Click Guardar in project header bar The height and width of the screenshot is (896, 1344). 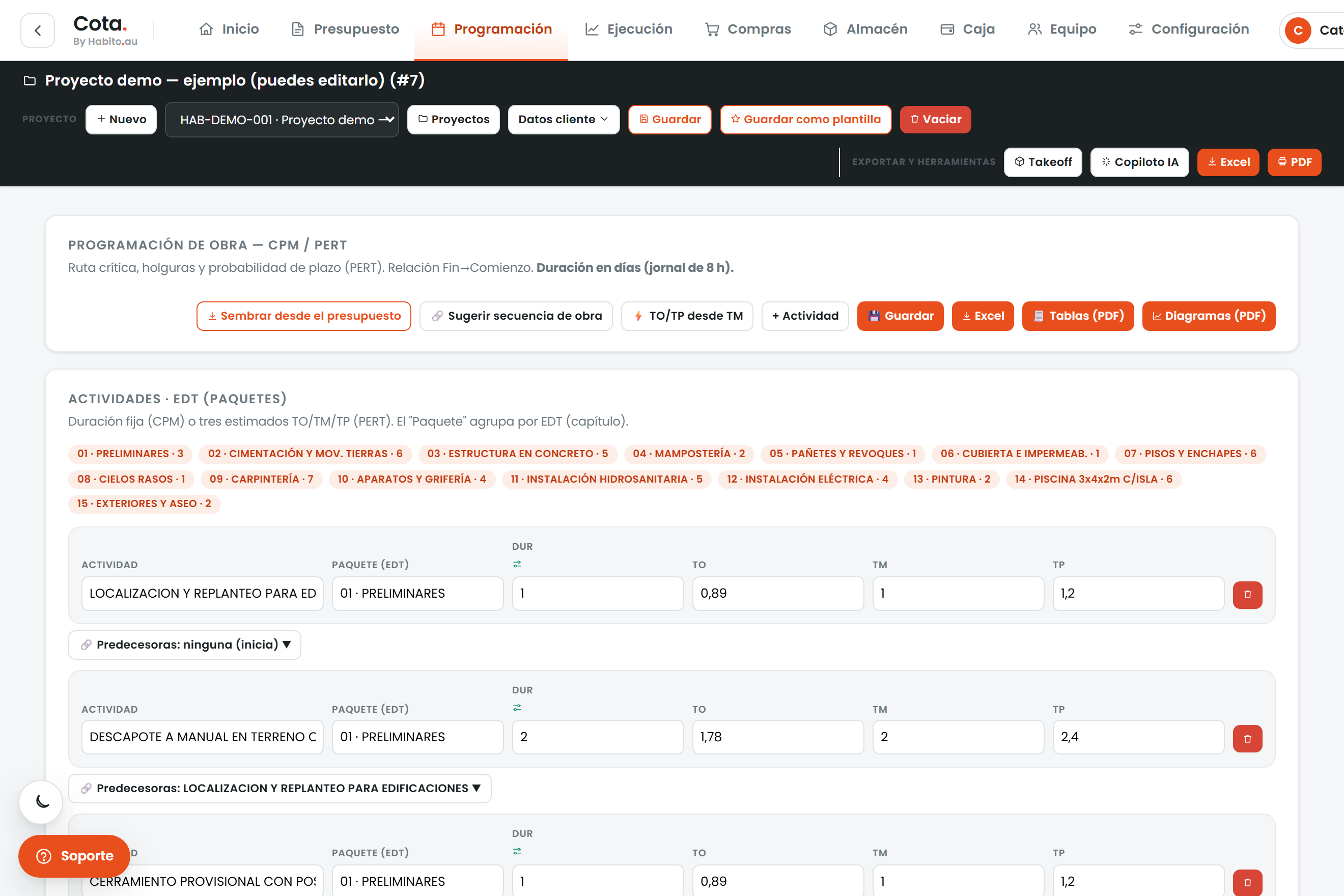[x=670, y=120]
